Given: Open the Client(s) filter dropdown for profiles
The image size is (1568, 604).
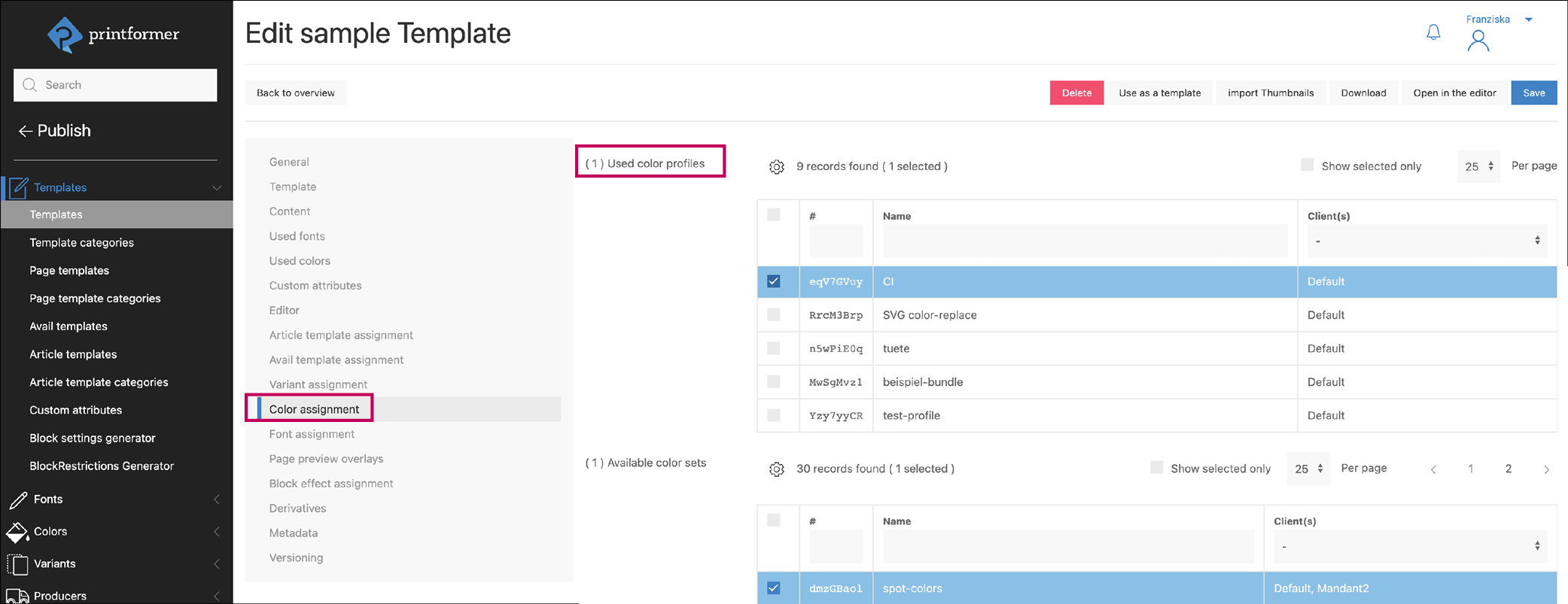Looking at the screenshot, I should tap(1426, 241).
